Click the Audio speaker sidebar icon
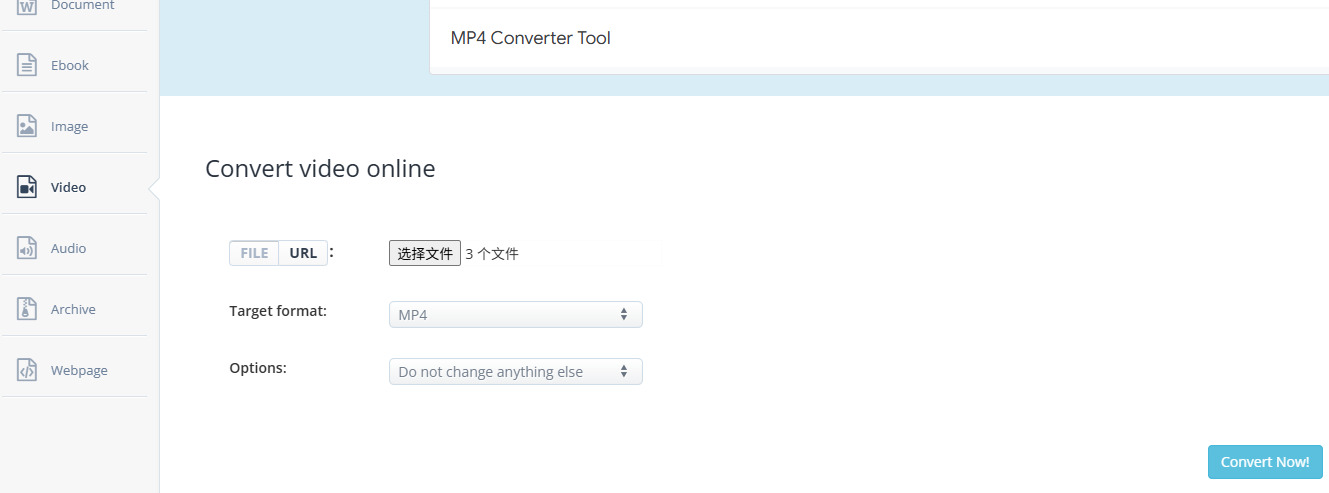Screen dimensions: 1329x493 (27, 248)
